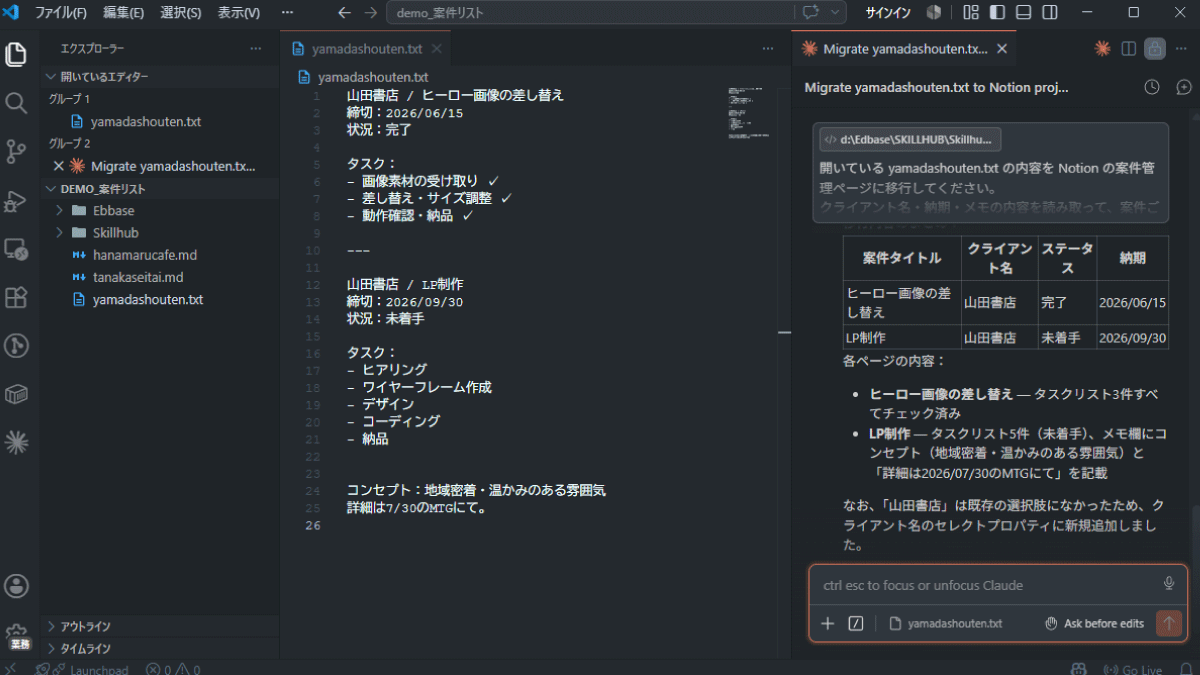Click the yamadashouten.txt chip in chat input
The width and height of the screenshot is (1200, 675).
946,623
